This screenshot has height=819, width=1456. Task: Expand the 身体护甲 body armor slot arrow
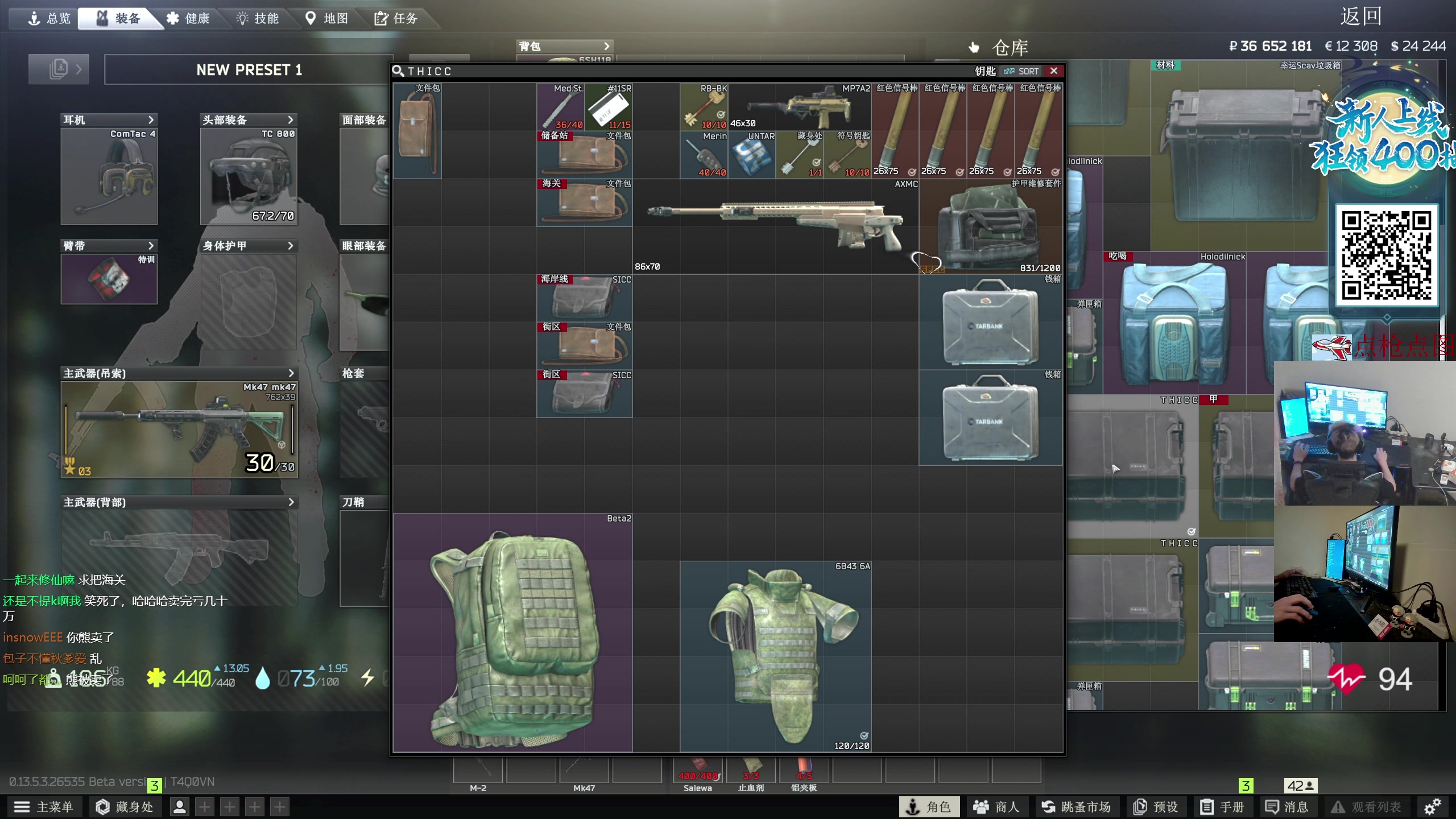point(291,246)
